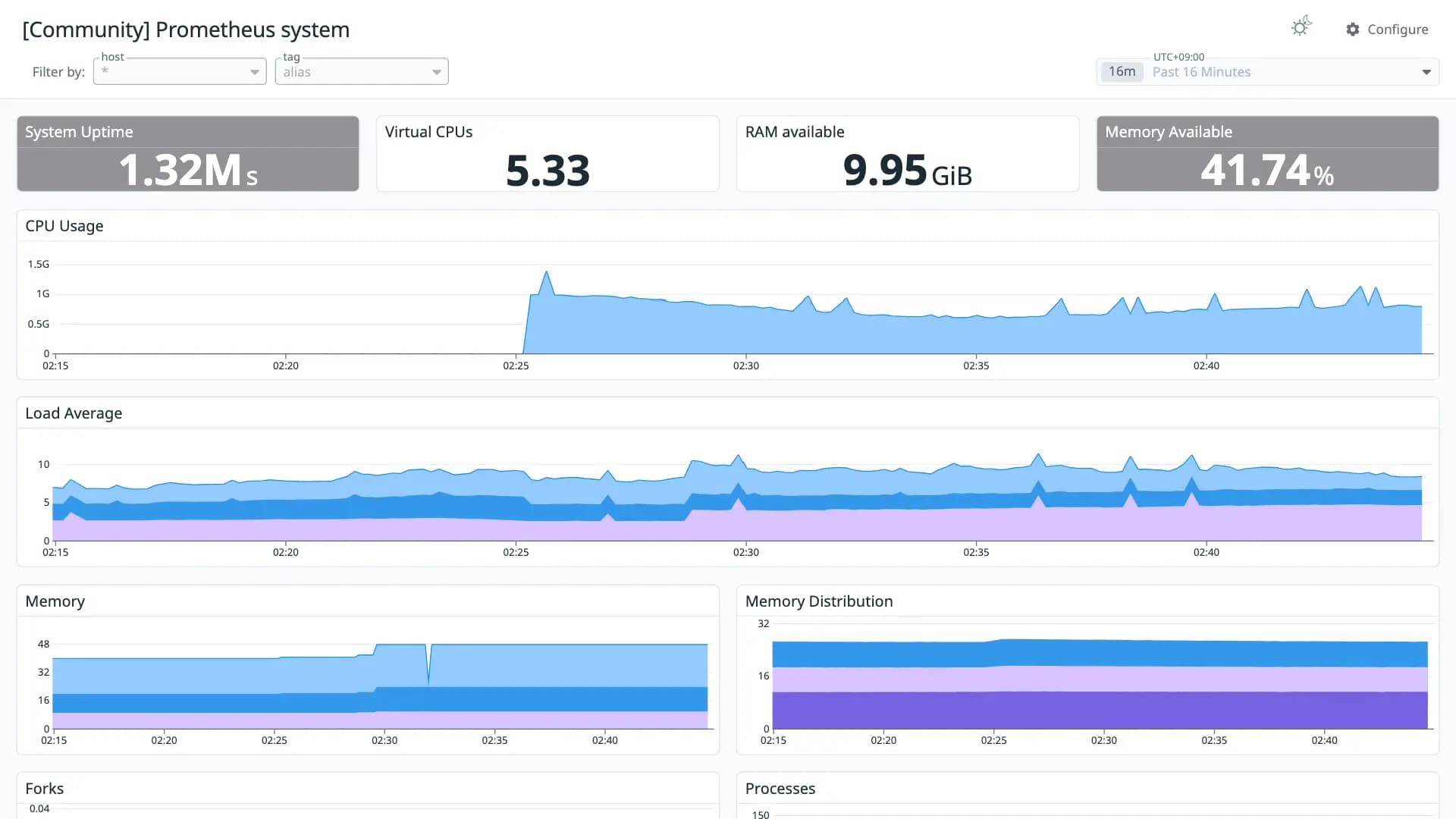Click the 32 axis label on Memory Distribution

pos(764,624)
